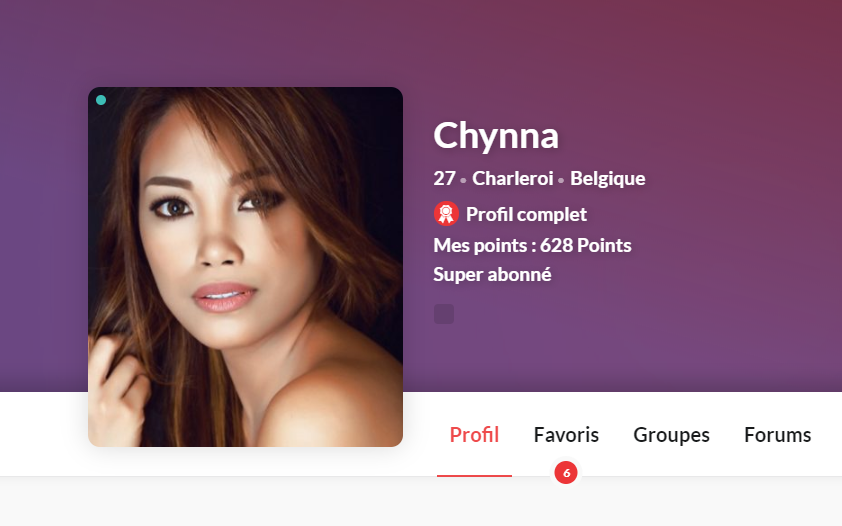The height and width of the screenshot is (526, 842).
Task: Click the green online status dot on photo
Action: 101,100
